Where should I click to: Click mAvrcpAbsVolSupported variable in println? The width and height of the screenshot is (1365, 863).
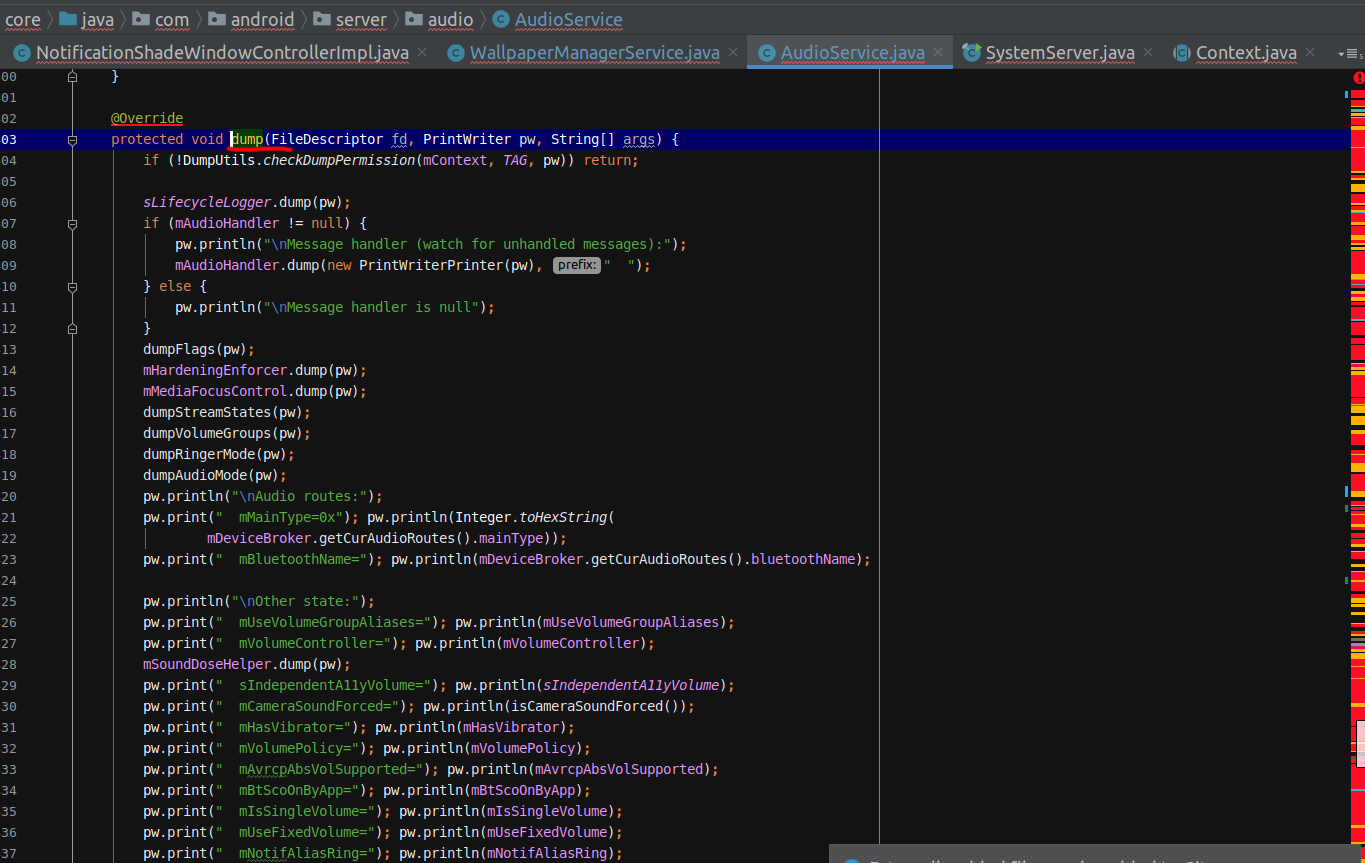coord(619,769)
